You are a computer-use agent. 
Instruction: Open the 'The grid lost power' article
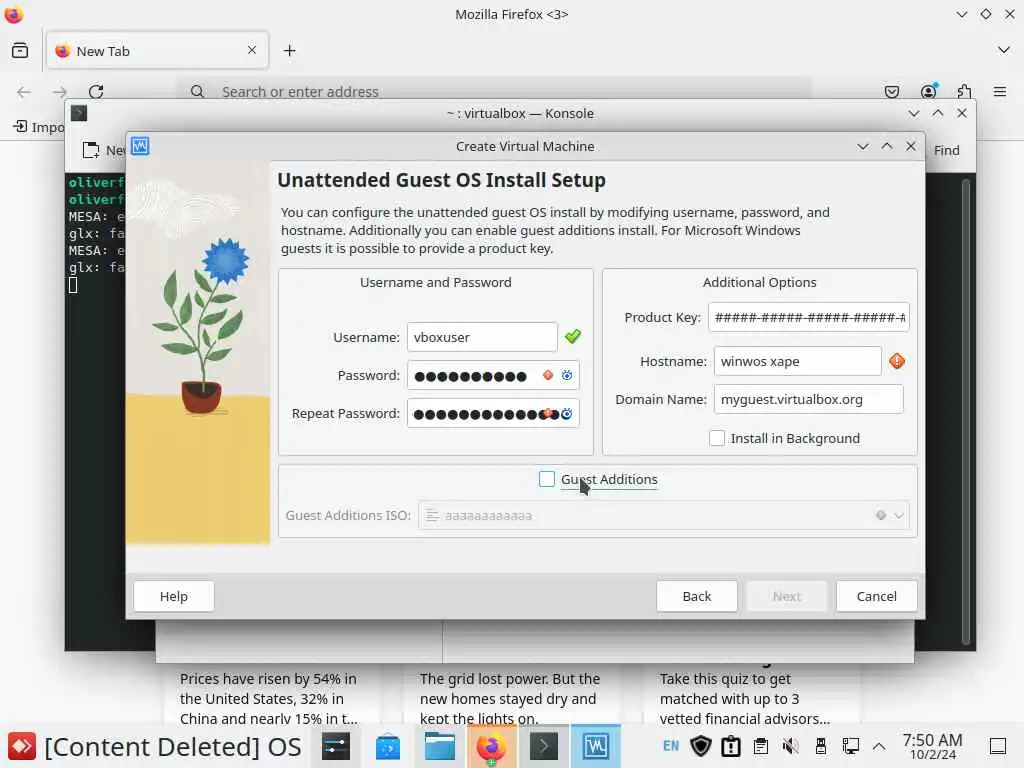coord(509,698)
